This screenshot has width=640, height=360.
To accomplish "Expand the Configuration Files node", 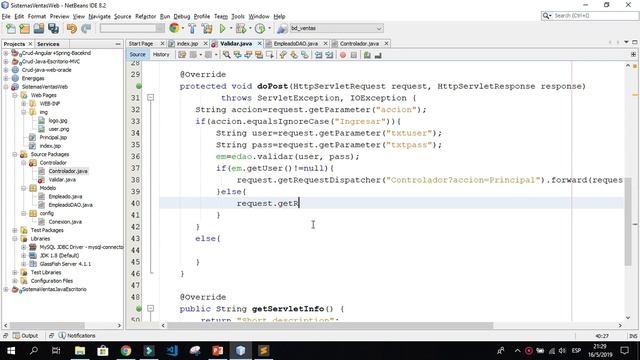I will pyautogui.click(x=15, y=281).
